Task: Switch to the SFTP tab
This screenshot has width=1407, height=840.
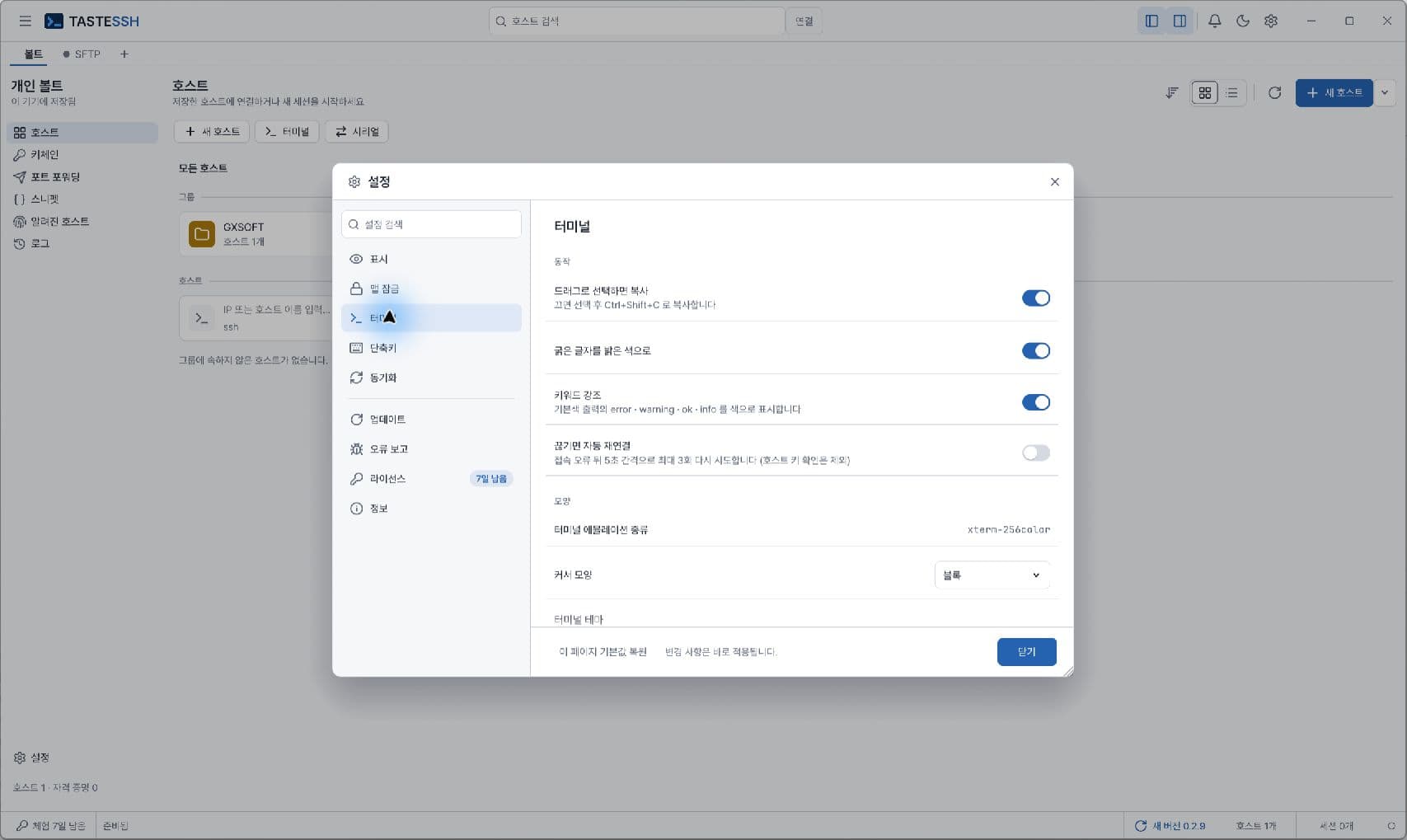Action: pyautogui.click(x=82, y=54)
